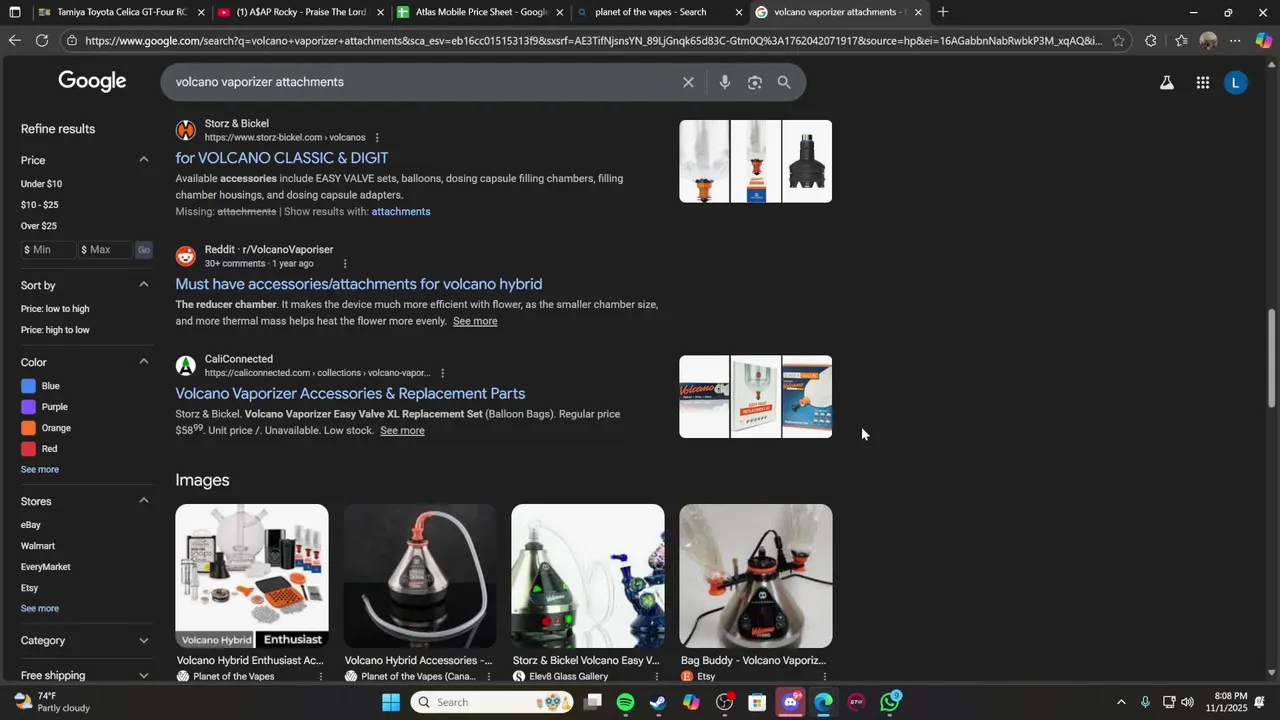This screenshot has width=1280, height=720.
Task: Open Reddit 'Must have accessories/attachments' result
Action: point(359,284)
